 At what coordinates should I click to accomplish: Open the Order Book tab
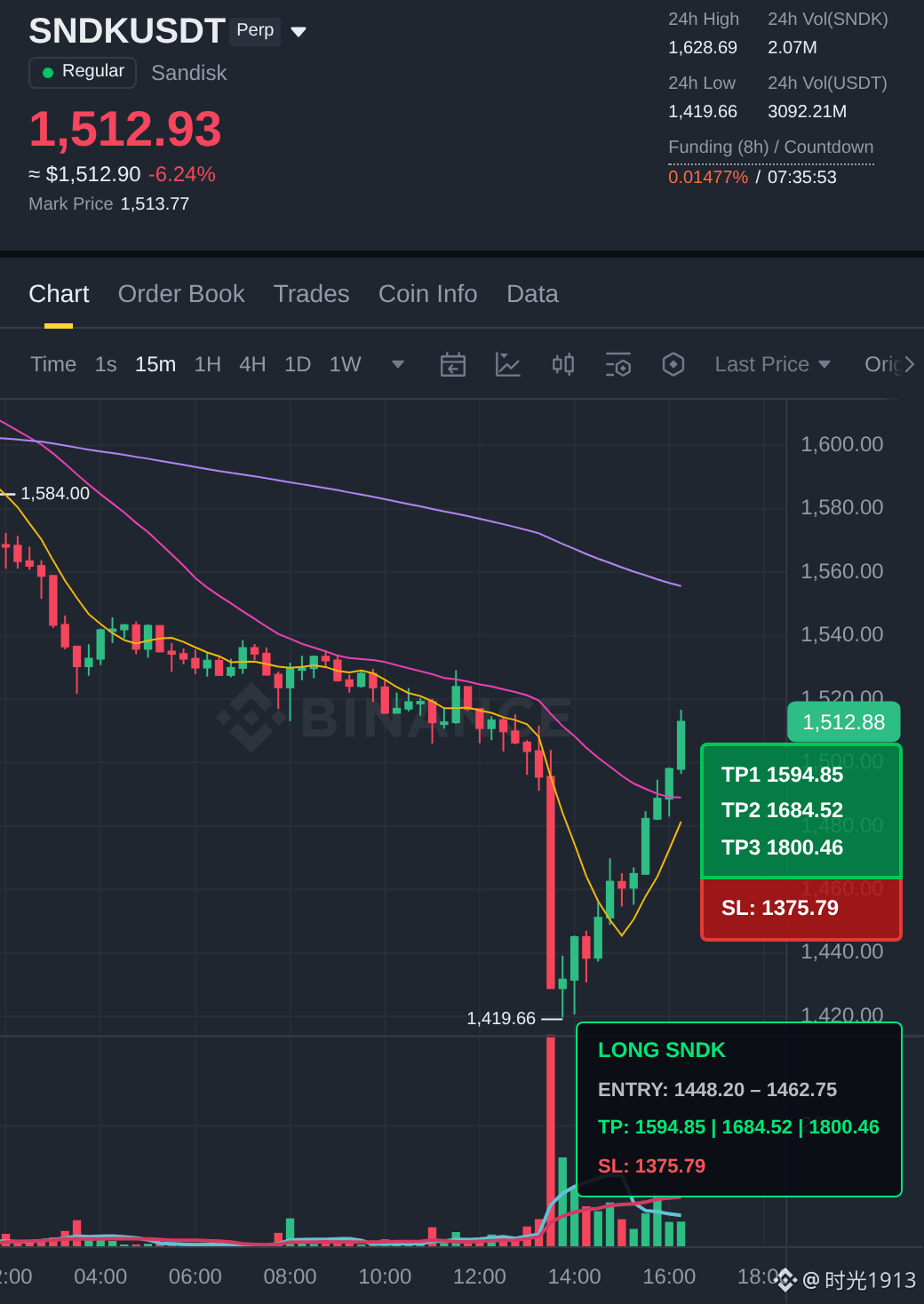tap(181, 294)
